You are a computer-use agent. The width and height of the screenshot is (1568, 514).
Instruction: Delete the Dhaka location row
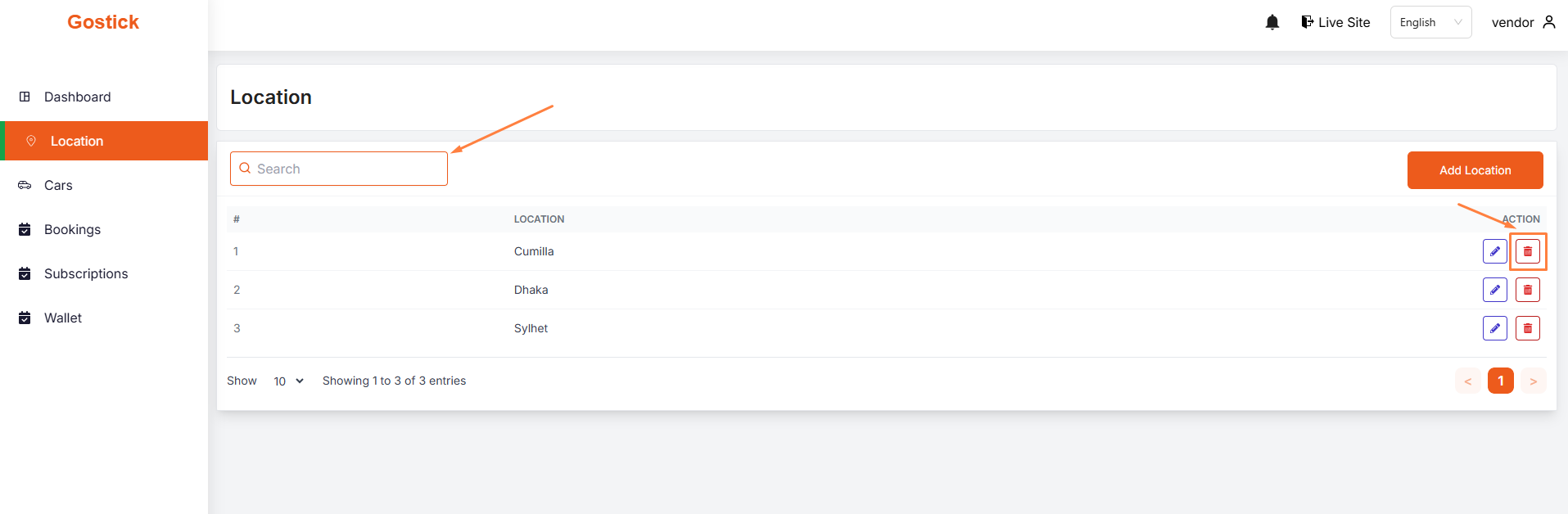coord(1527,290)
